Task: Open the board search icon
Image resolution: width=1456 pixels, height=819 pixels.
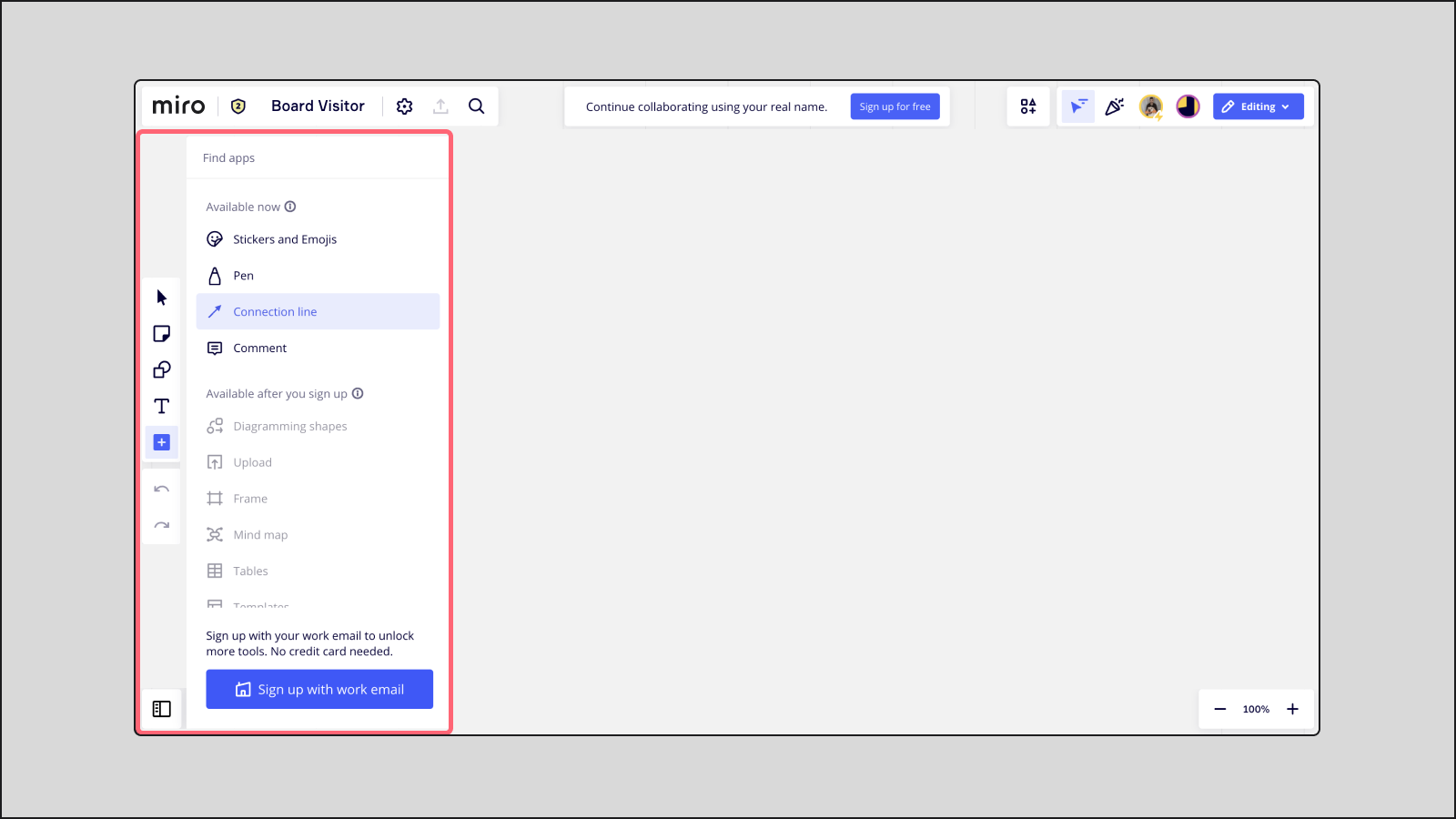Action: coord(476,106)
